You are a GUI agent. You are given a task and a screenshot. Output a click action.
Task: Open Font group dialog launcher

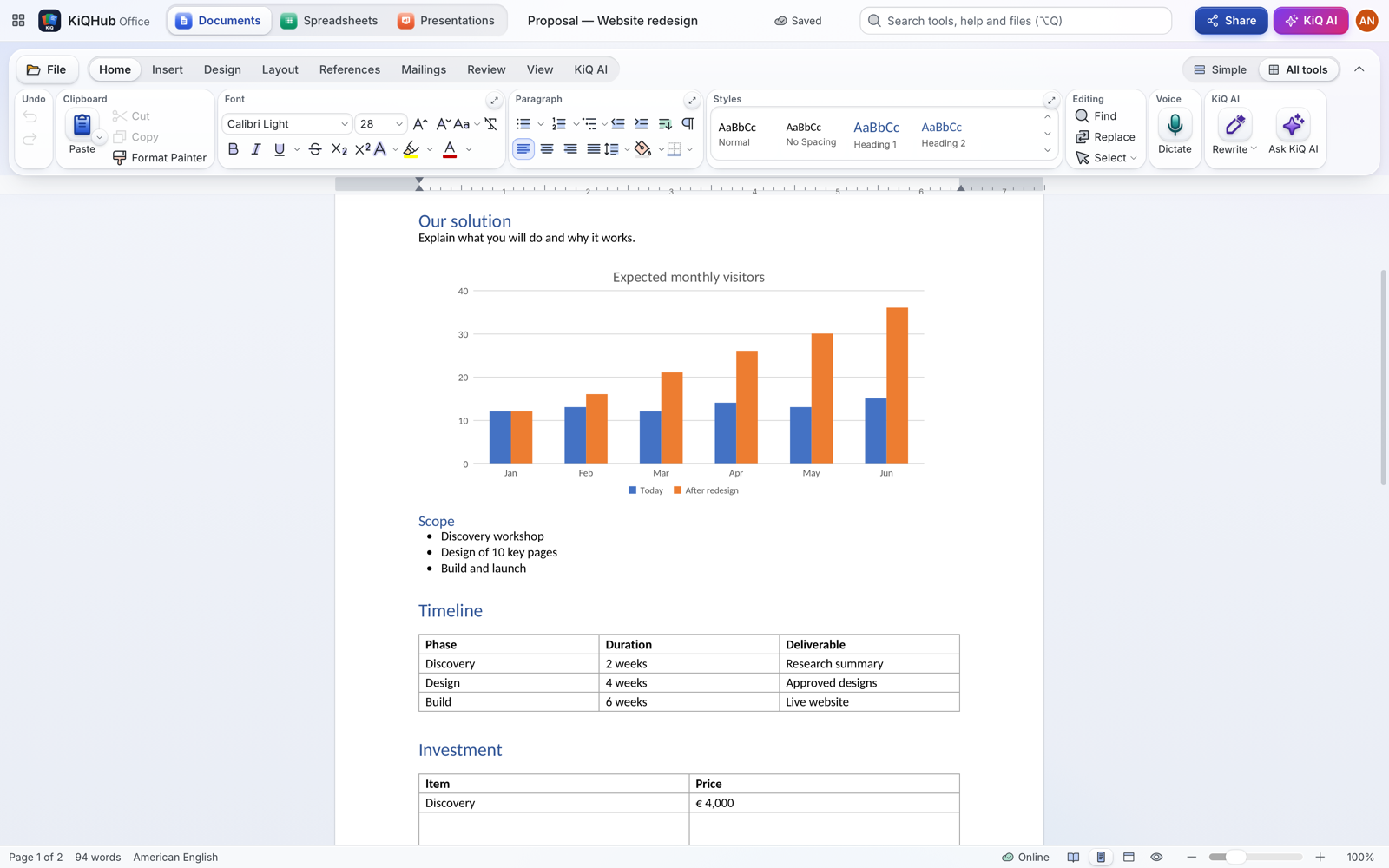[x=494, y=100]
